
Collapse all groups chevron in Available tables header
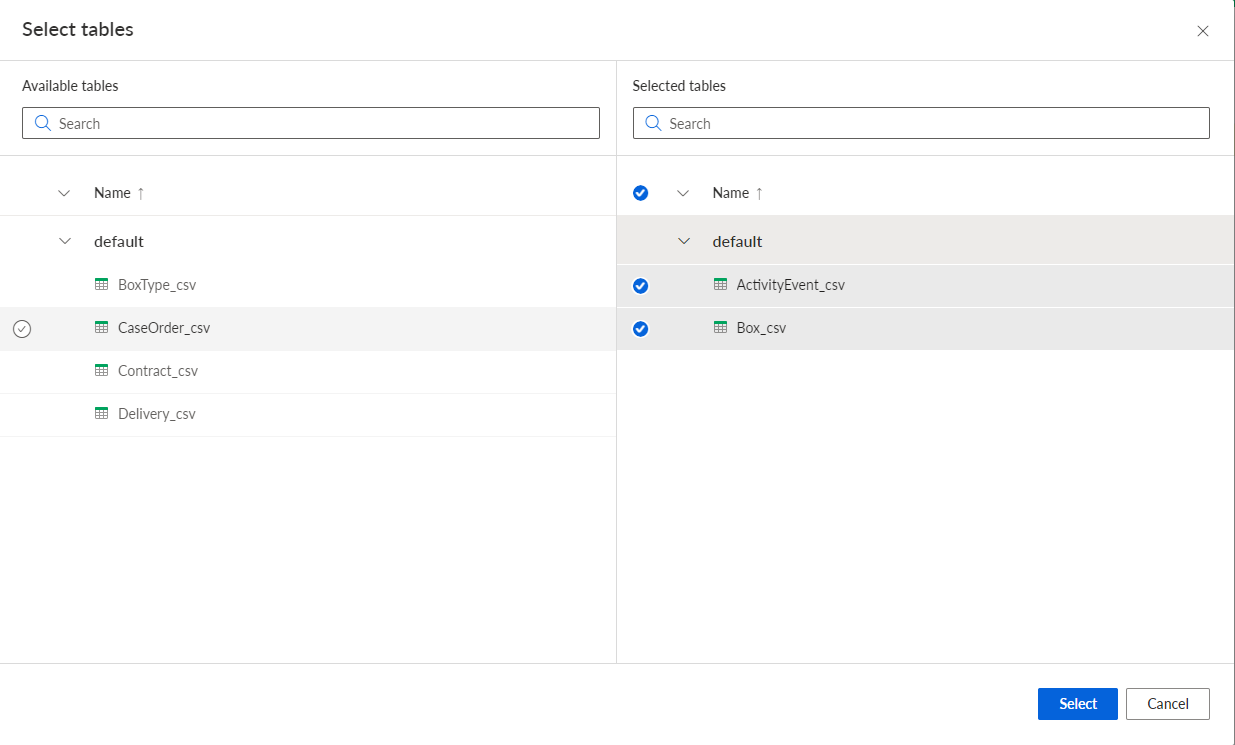coord(65,193)
